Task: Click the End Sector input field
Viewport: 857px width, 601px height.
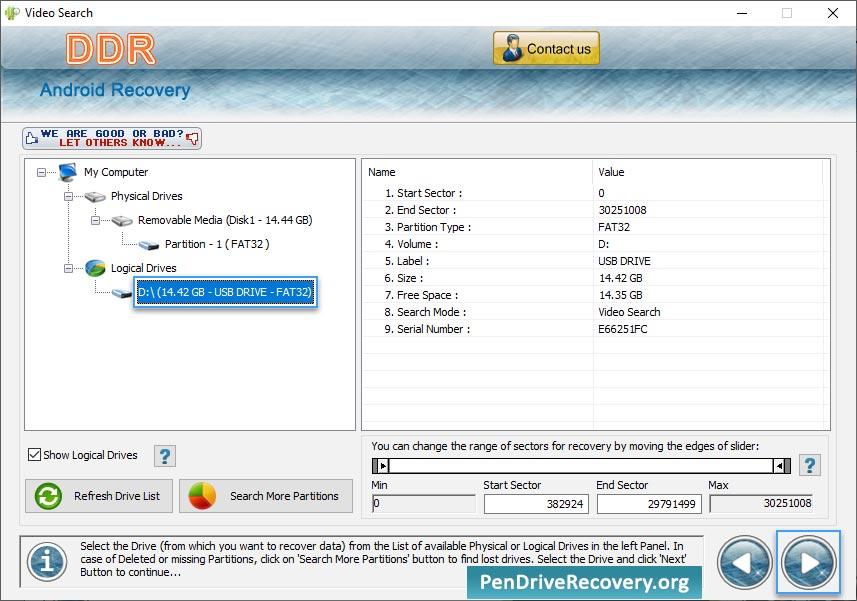Action: coord(647,505)
